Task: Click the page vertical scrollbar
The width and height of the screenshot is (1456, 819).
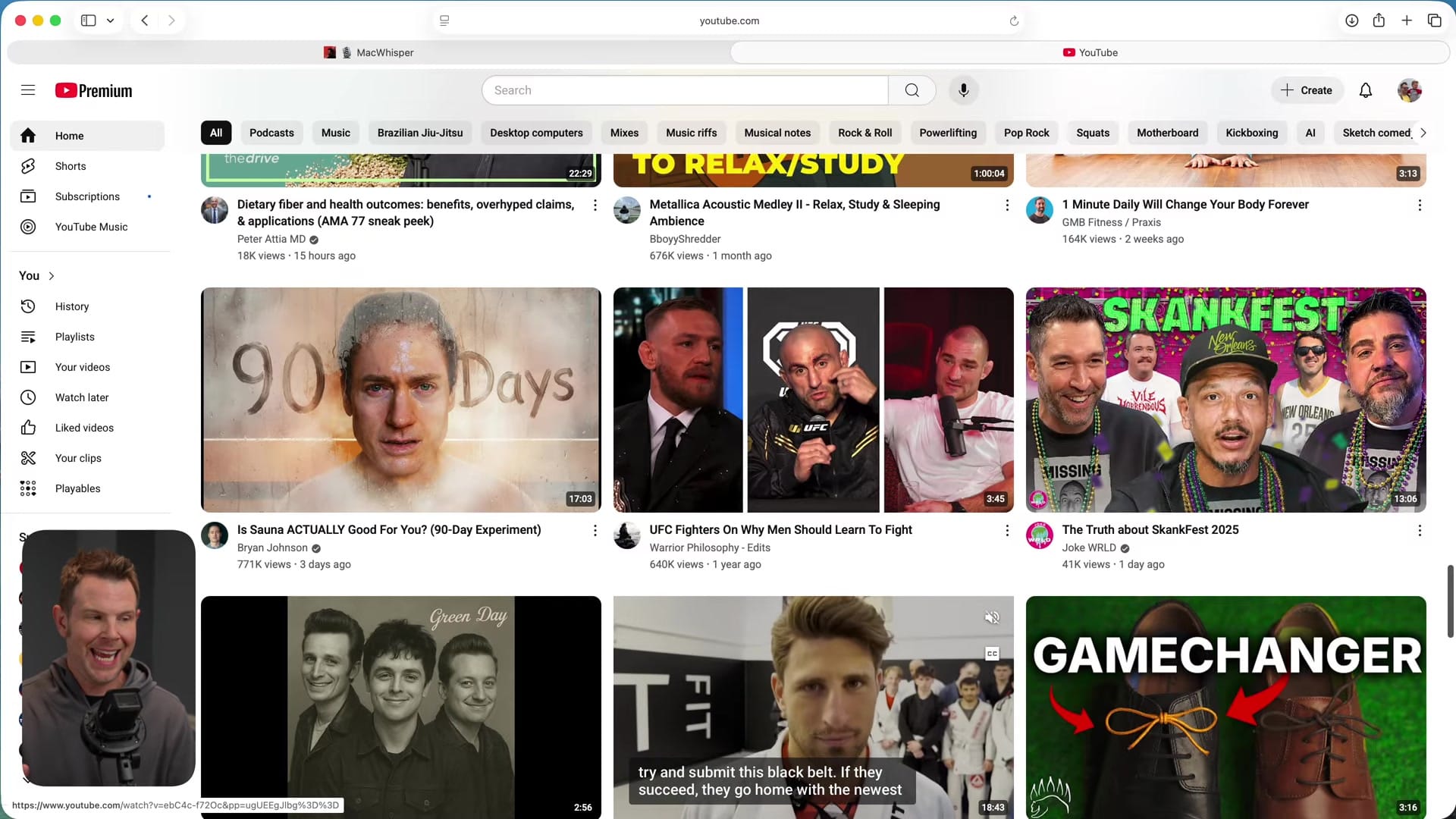Action: (1450, 601)
